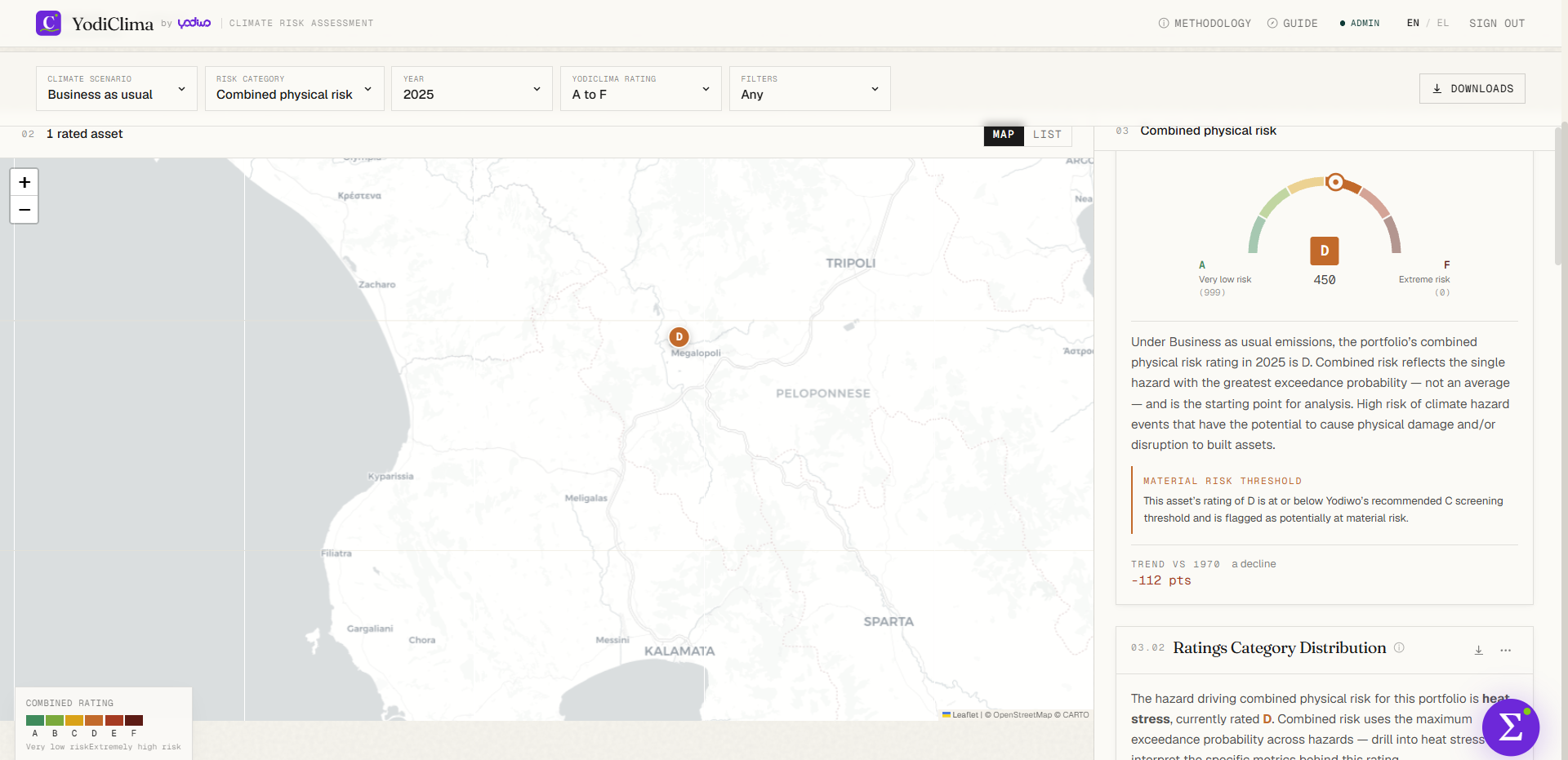Click the 'Ratings Category Distribution' section title

point(1280,648)
